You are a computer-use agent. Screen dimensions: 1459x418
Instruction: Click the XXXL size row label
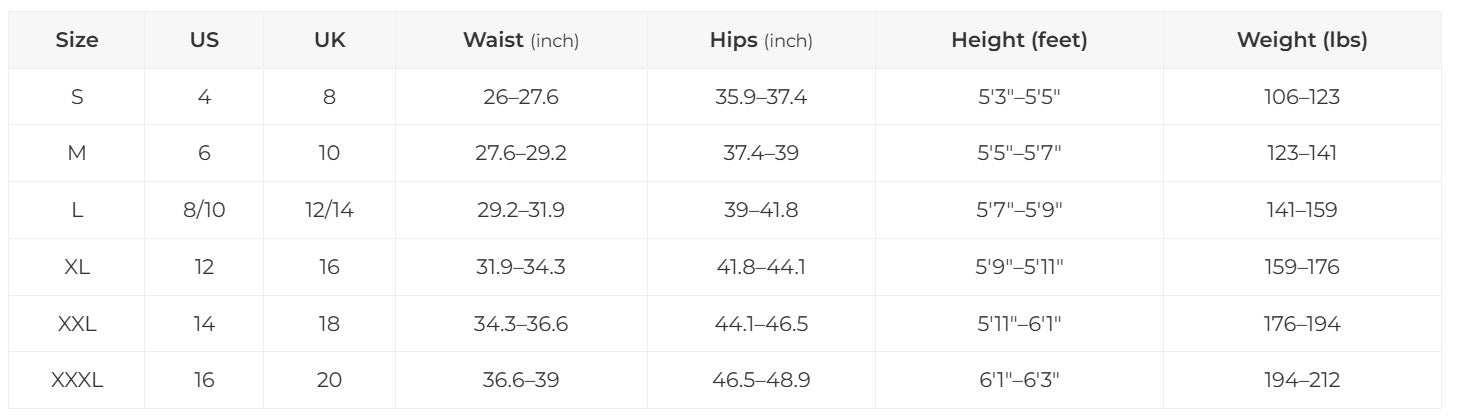(77, 381)
